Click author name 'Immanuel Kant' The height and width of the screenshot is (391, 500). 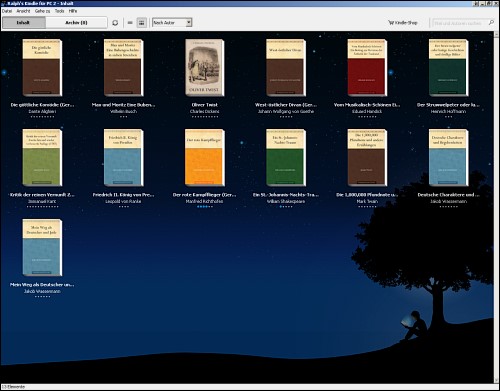(42, 201)
